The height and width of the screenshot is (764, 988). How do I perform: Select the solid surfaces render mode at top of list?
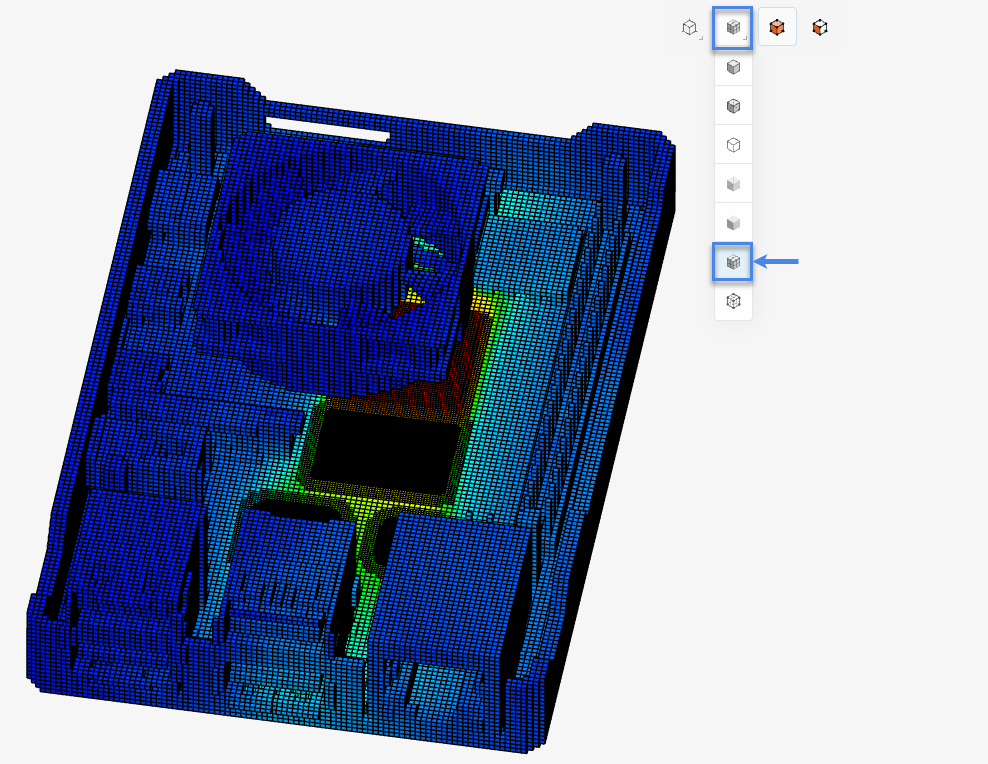click(733, 67)
